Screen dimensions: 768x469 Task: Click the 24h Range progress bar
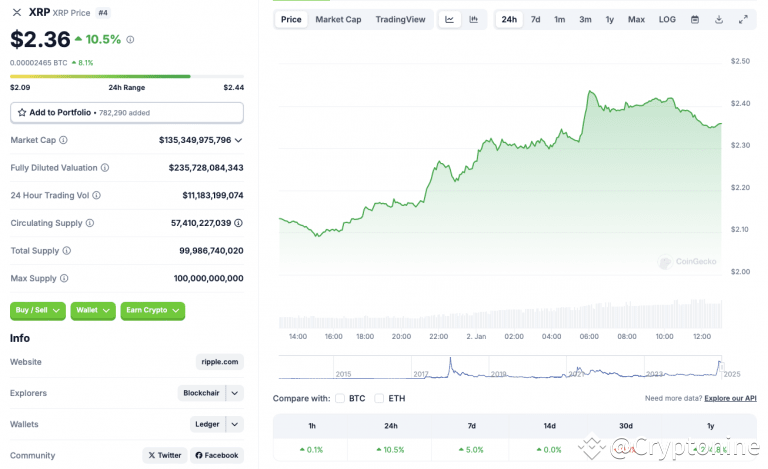pyautogui.click(x=127, y=76)
